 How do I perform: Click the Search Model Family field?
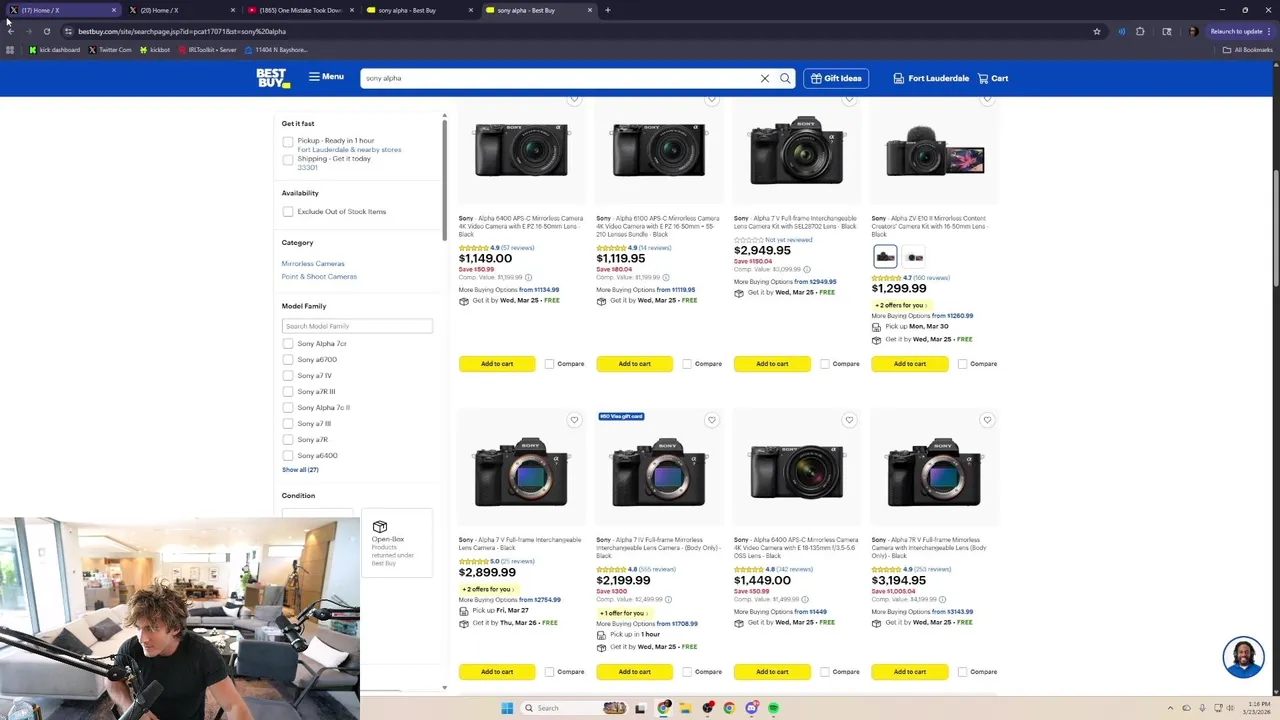click(x=357, y=326)
